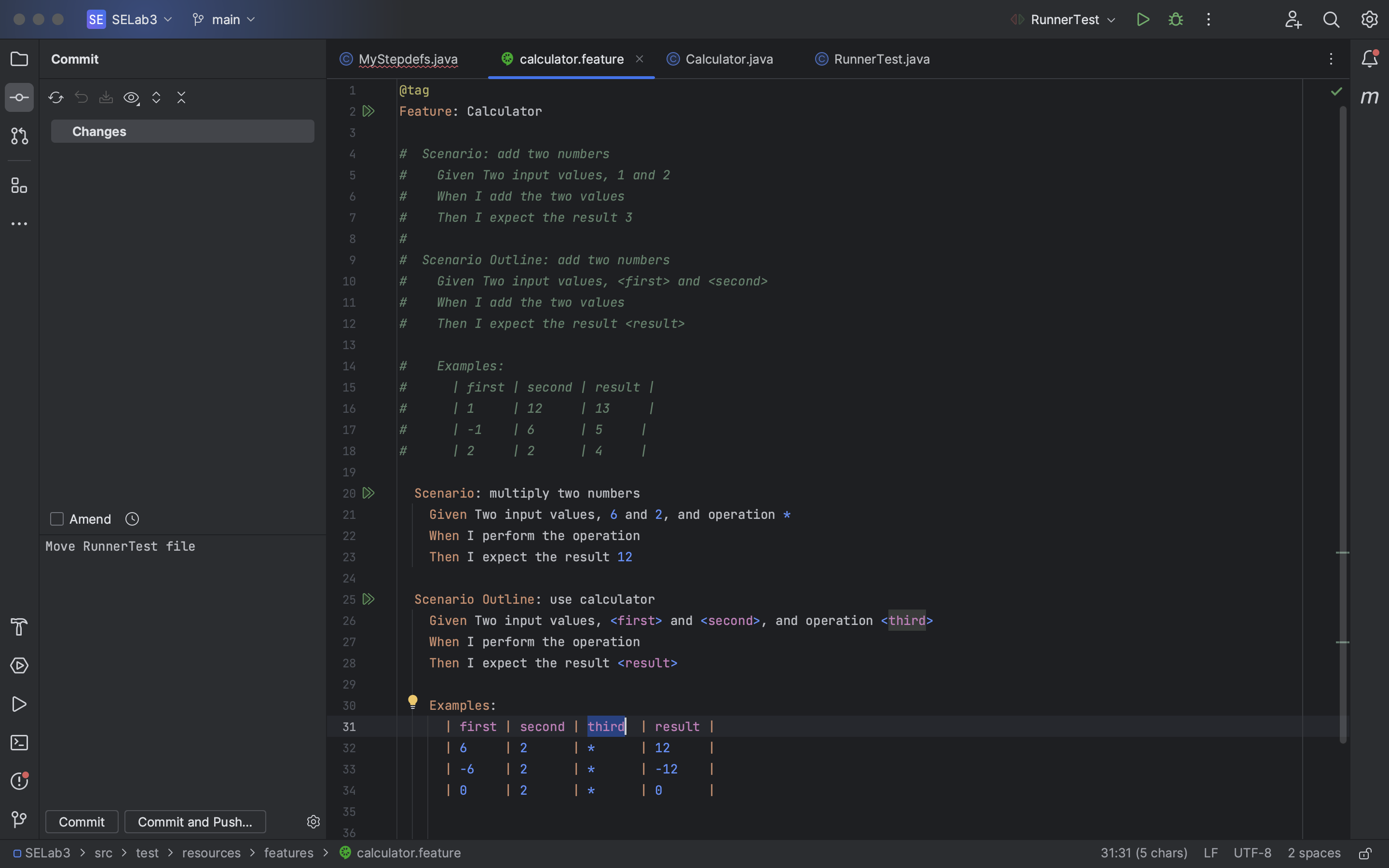
Task: Click the Commit button
Action: pyautogui.click(x=81, y=822)
